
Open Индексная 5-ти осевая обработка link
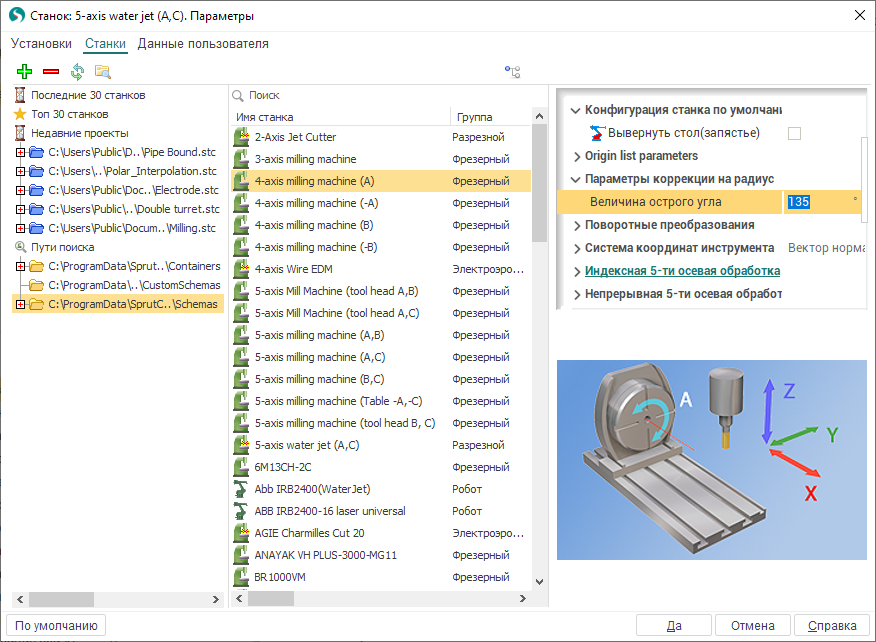[682, 271]
